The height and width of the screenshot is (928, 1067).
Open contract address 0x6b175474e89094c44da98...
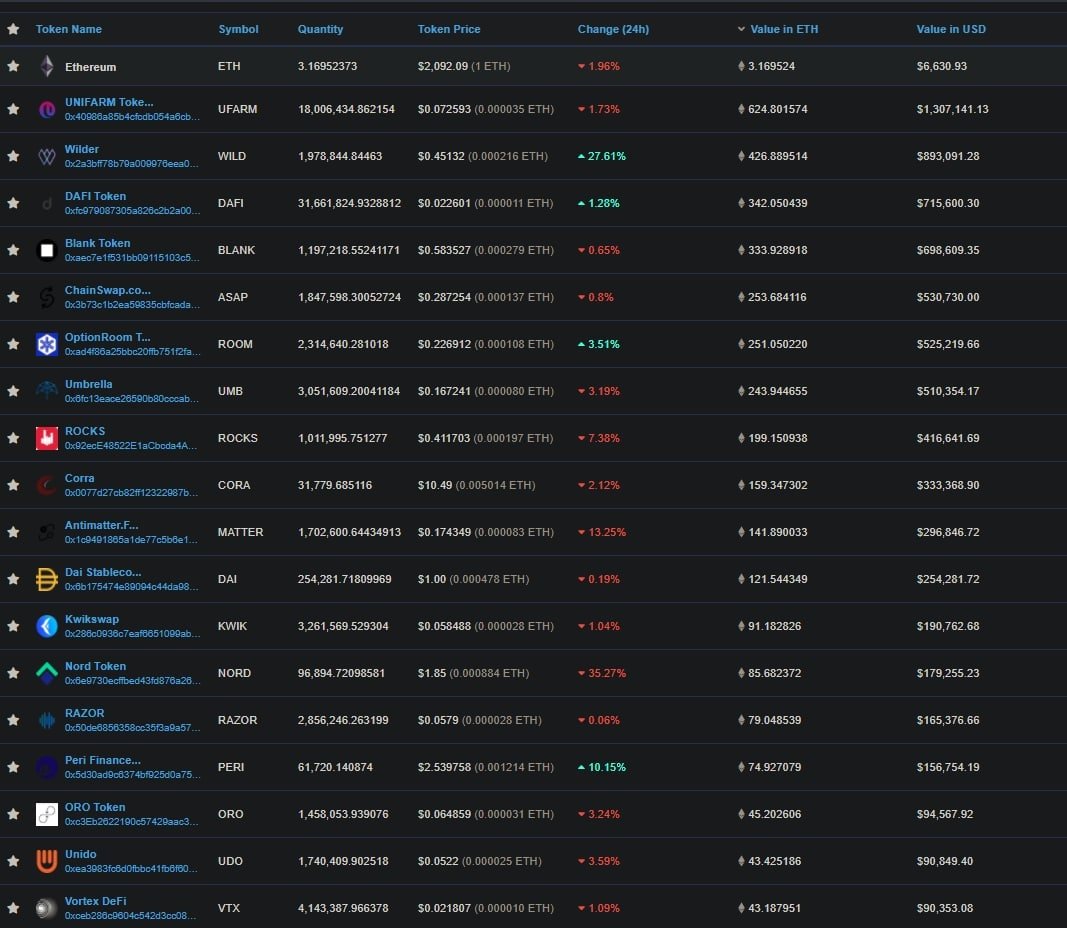click(131, 586)
